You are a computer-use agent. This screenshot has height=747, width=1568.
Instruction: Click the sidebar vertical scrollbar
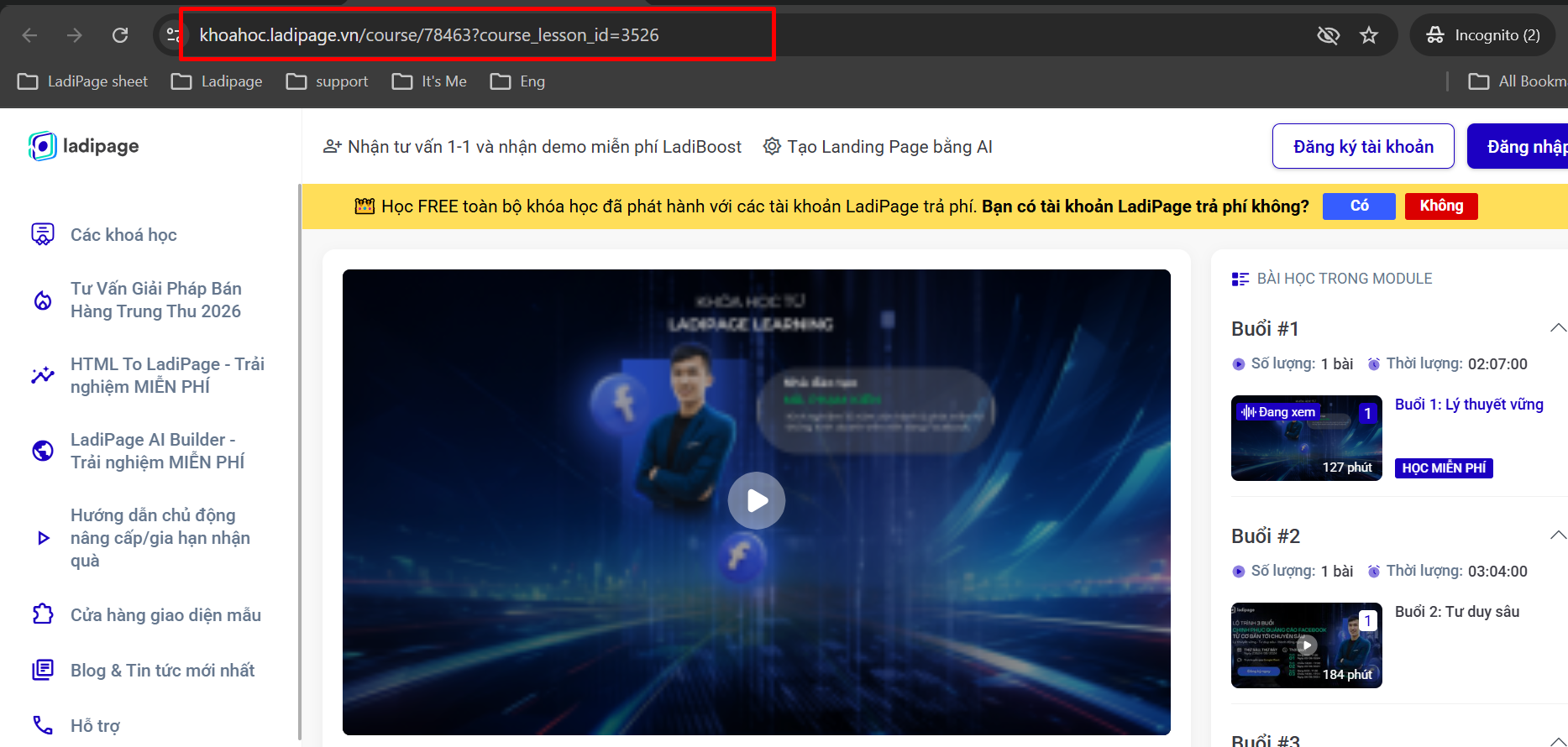(x=300, y=462)
